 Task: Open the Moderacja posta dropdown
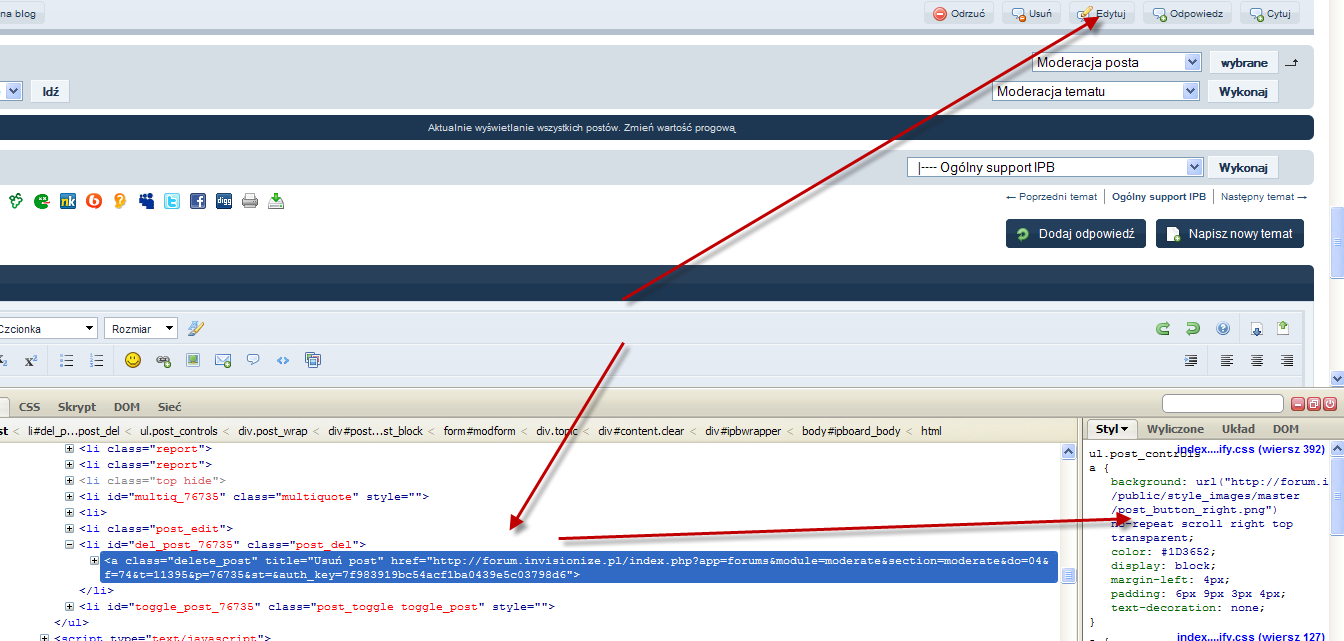[1116, 62]
